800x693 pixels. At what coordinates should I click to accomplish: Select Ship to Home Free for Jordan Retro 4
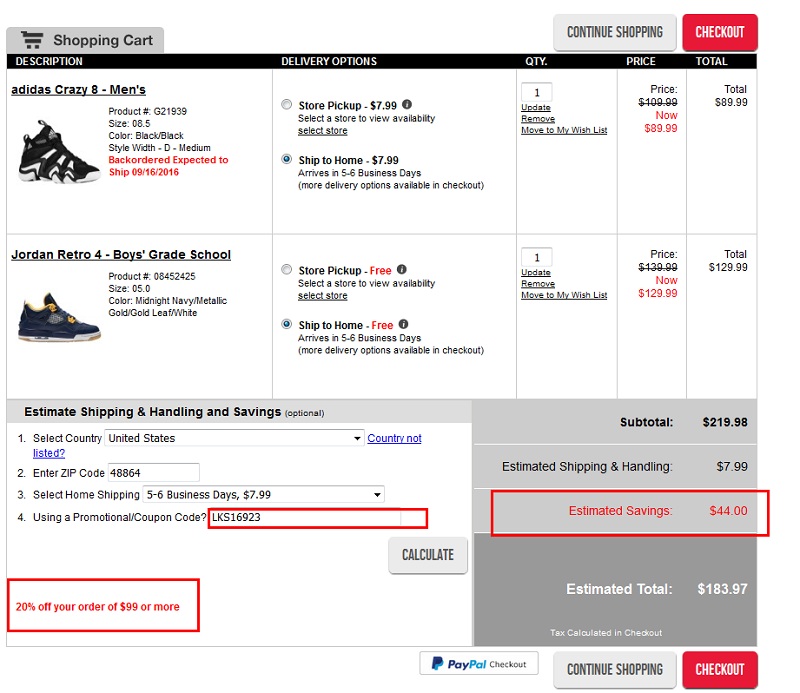click(287, 324)
